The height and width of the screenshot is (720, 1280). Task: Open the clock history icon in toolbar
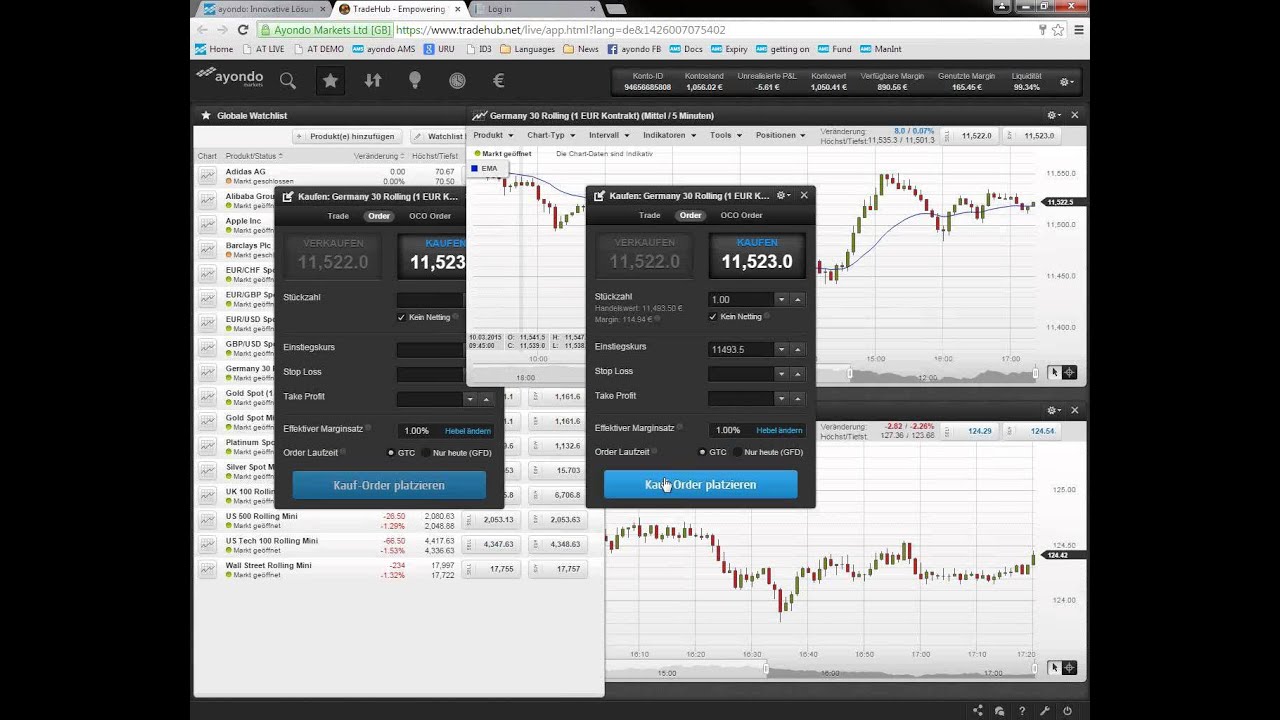pos(457,81)
